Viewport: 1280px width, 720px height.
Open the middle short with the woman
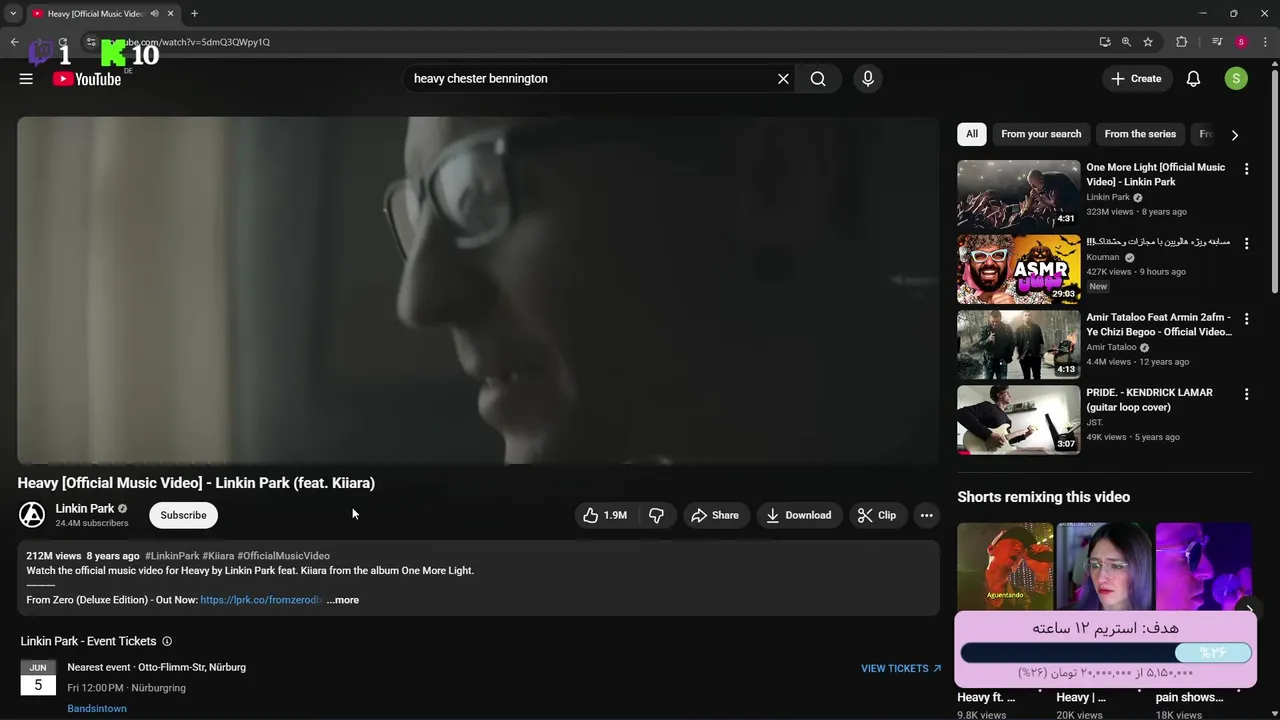[1104, 566]
